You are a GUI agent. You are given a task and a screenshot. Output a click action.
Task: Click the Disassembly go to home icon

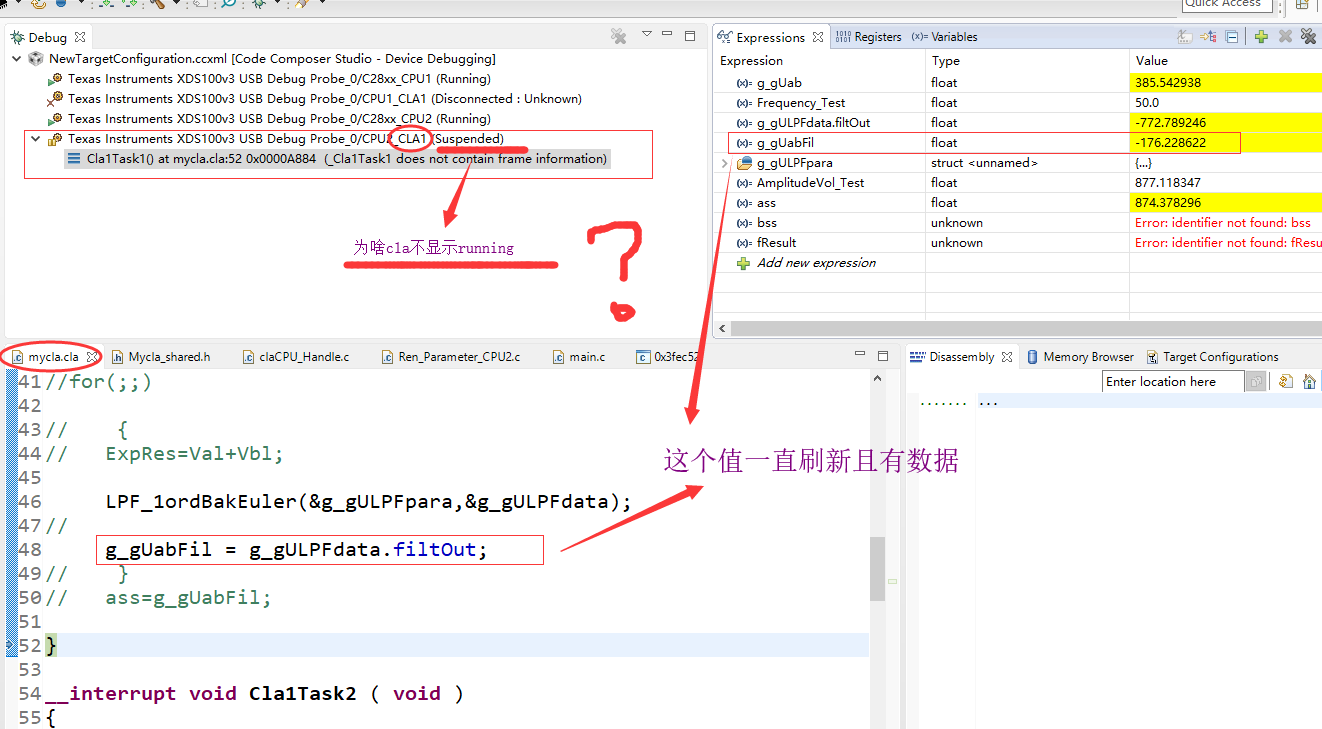(x=1309, y=382)
